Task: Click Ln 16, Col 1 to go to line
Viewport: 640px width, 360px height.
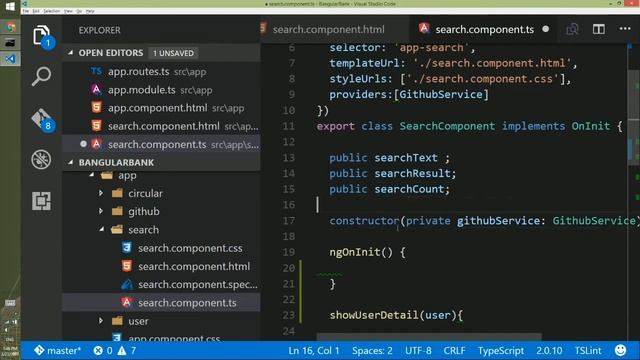Action: click(x=313, y=351)
